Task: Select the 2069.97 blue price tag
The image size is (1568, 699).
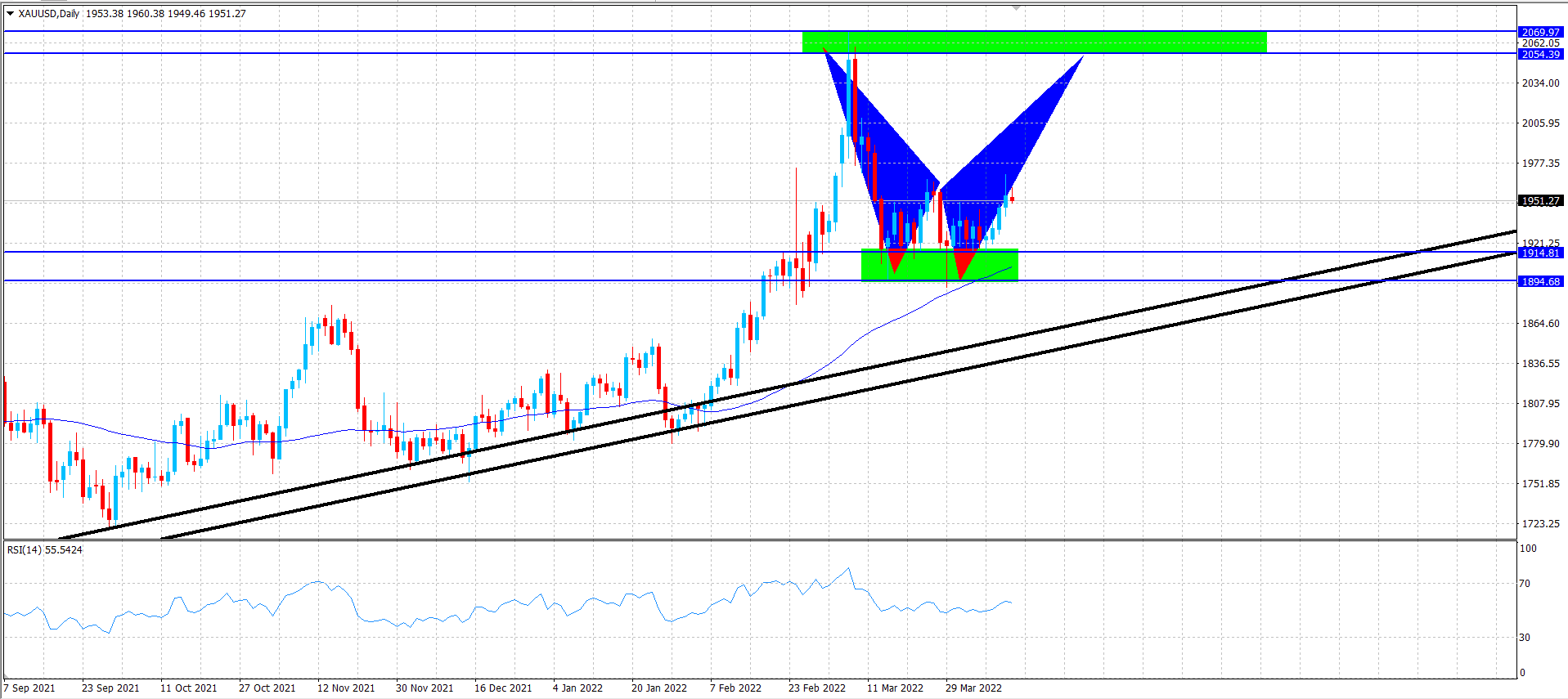Action: click(x=1540, y=32)
